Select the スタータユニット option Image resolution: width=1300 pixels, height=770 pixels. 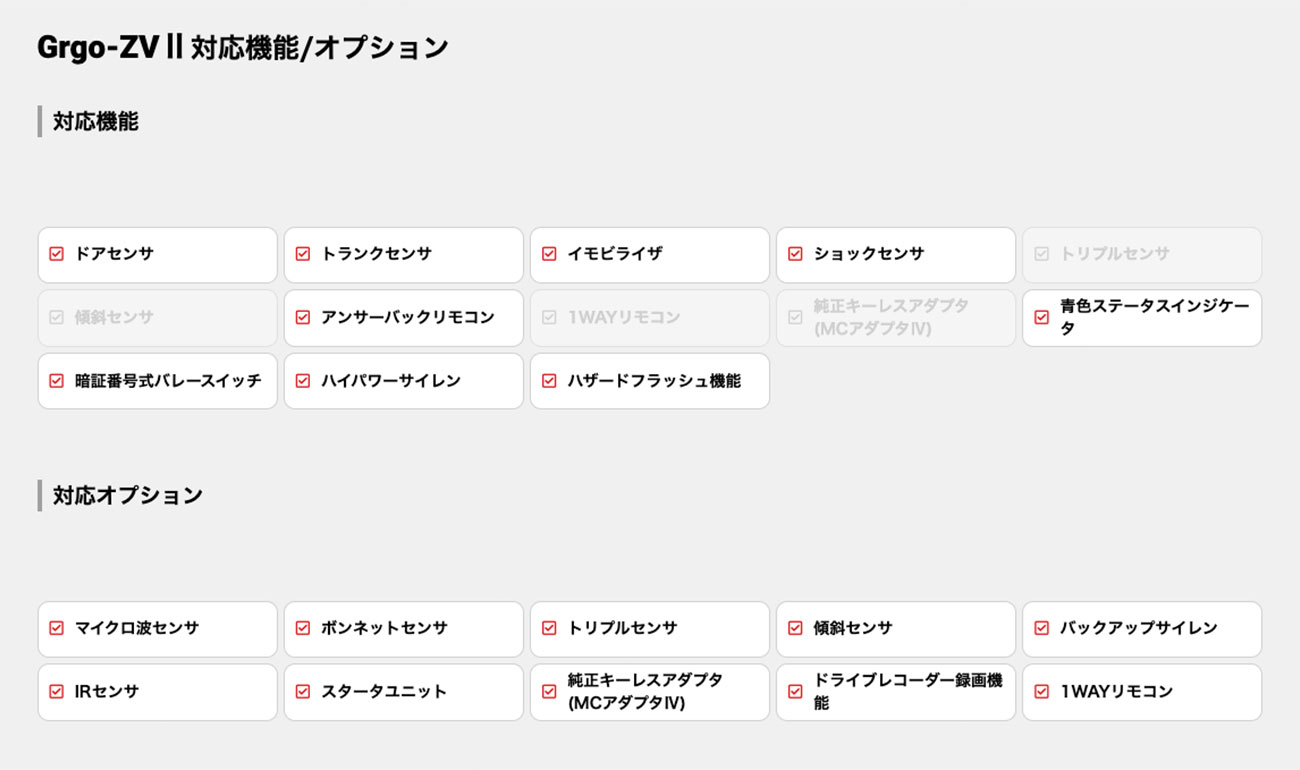click(x=404, y=692)
